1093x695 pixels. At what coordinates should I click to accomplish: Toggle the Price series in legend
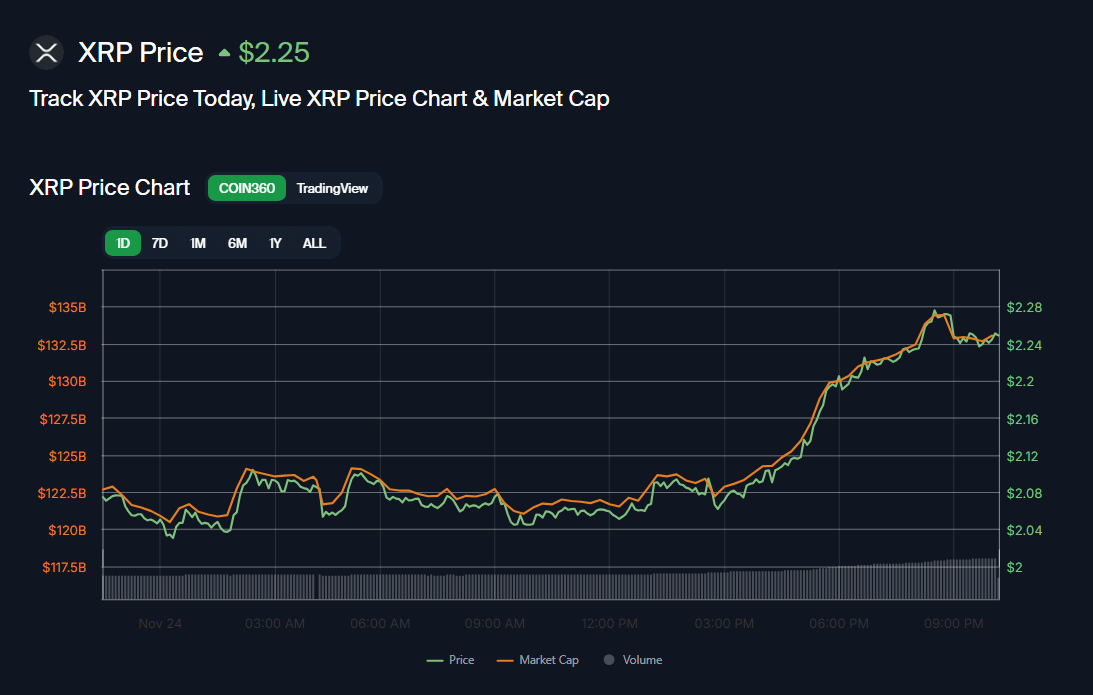click(x=450, y=660)
